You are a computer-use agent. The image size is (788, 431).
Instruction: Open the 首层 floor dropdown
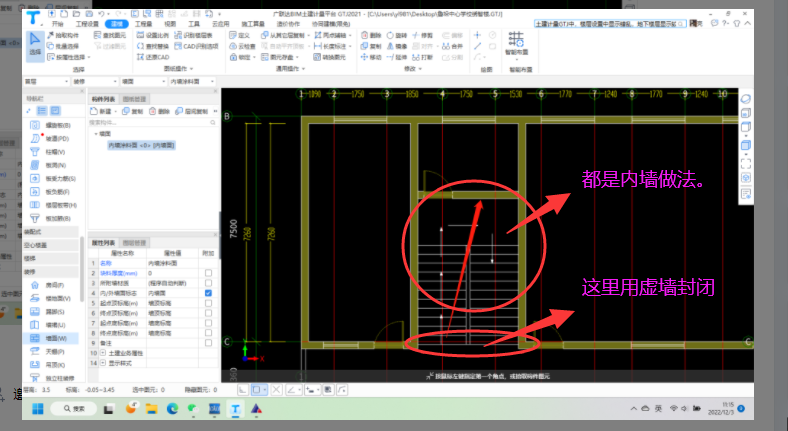pos(46,81)
